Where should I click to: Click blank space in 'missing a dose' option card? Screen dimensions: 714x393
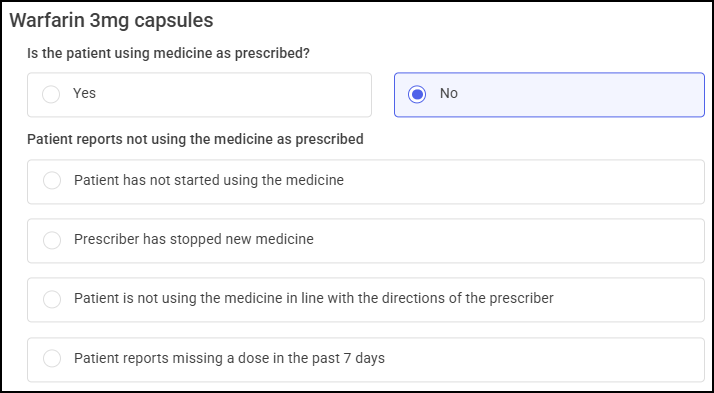pyautogui.click(x=537, y=360)
